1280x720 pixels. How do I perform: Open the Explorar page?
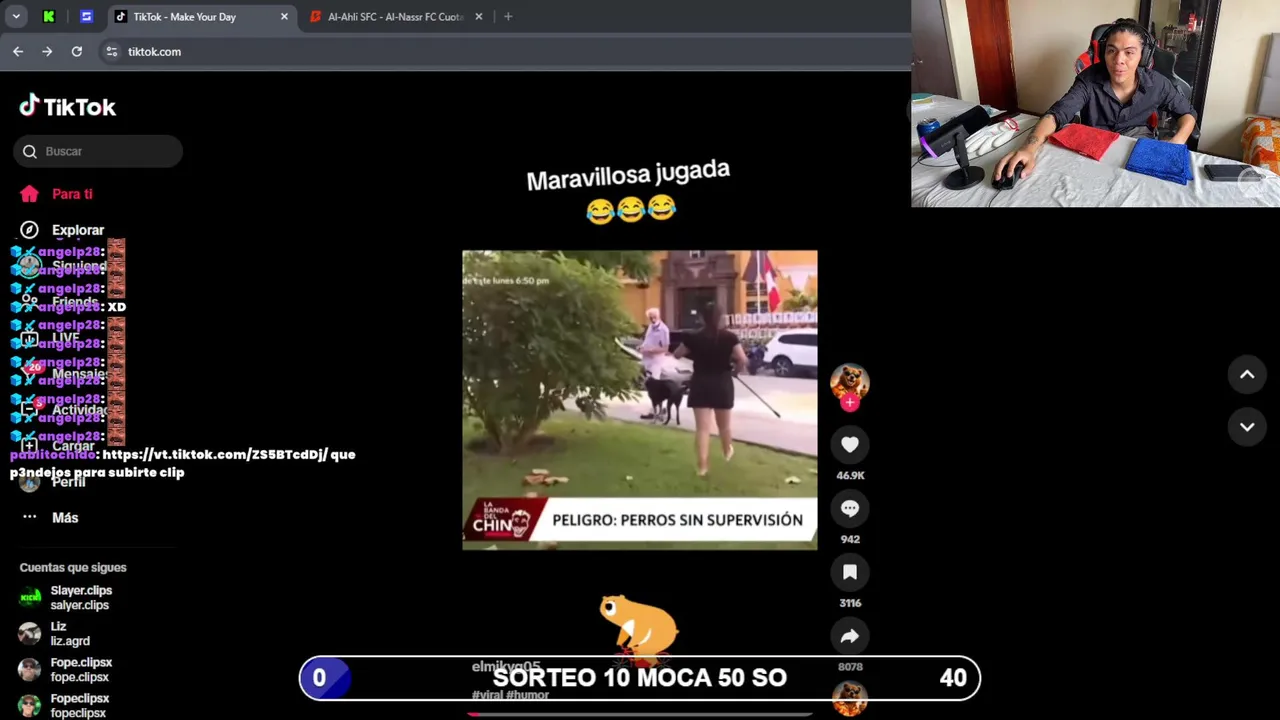click(77, 230)
